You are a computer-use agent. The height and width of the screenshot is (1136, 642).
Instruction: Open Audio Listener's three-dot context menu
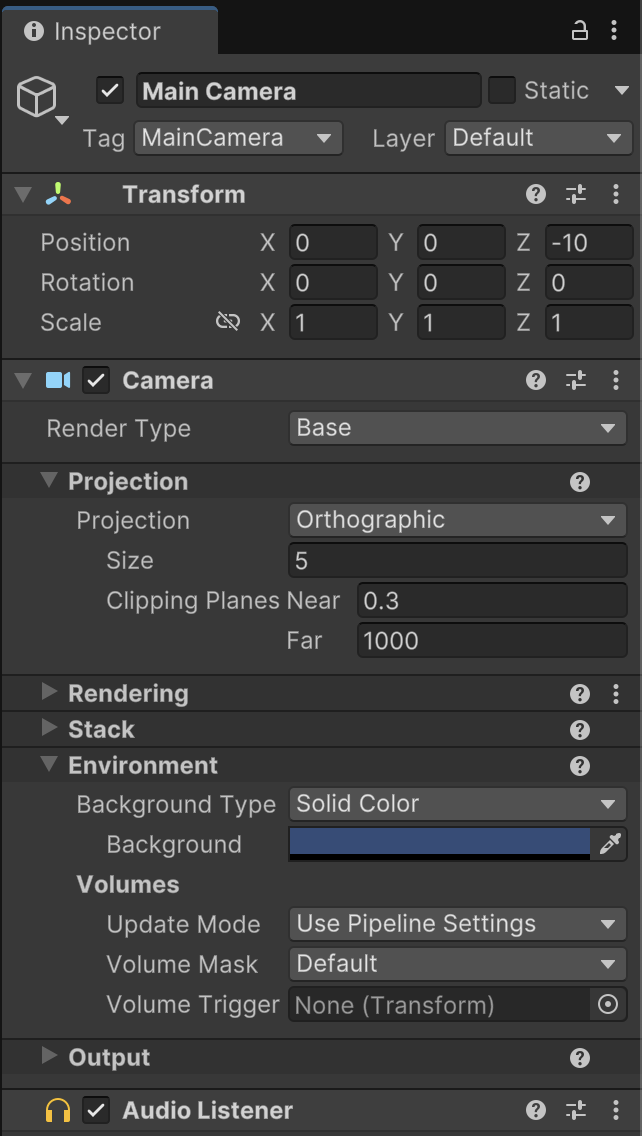615,1110
